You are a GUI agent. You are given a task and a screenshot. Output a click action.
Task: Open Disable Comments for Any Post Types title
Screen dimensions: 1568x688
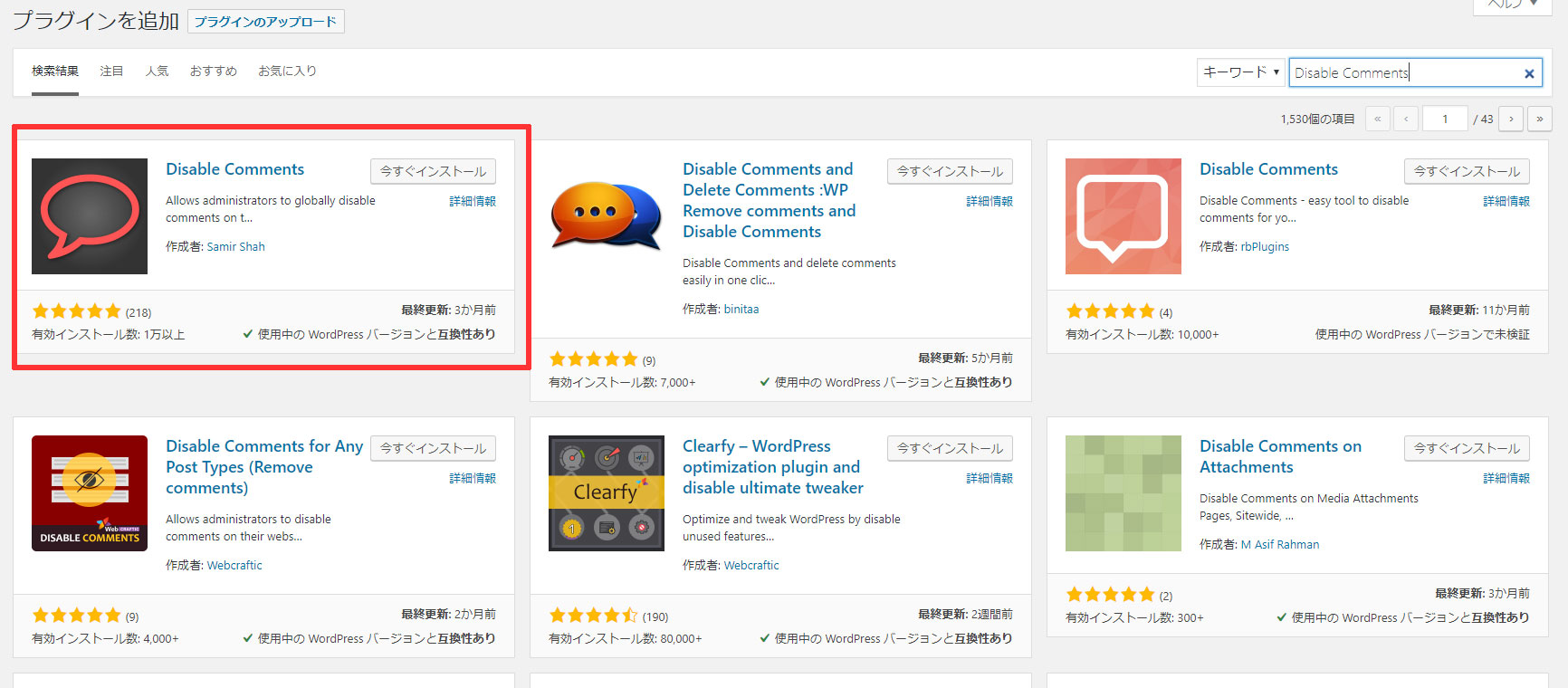tap(264, 467)
